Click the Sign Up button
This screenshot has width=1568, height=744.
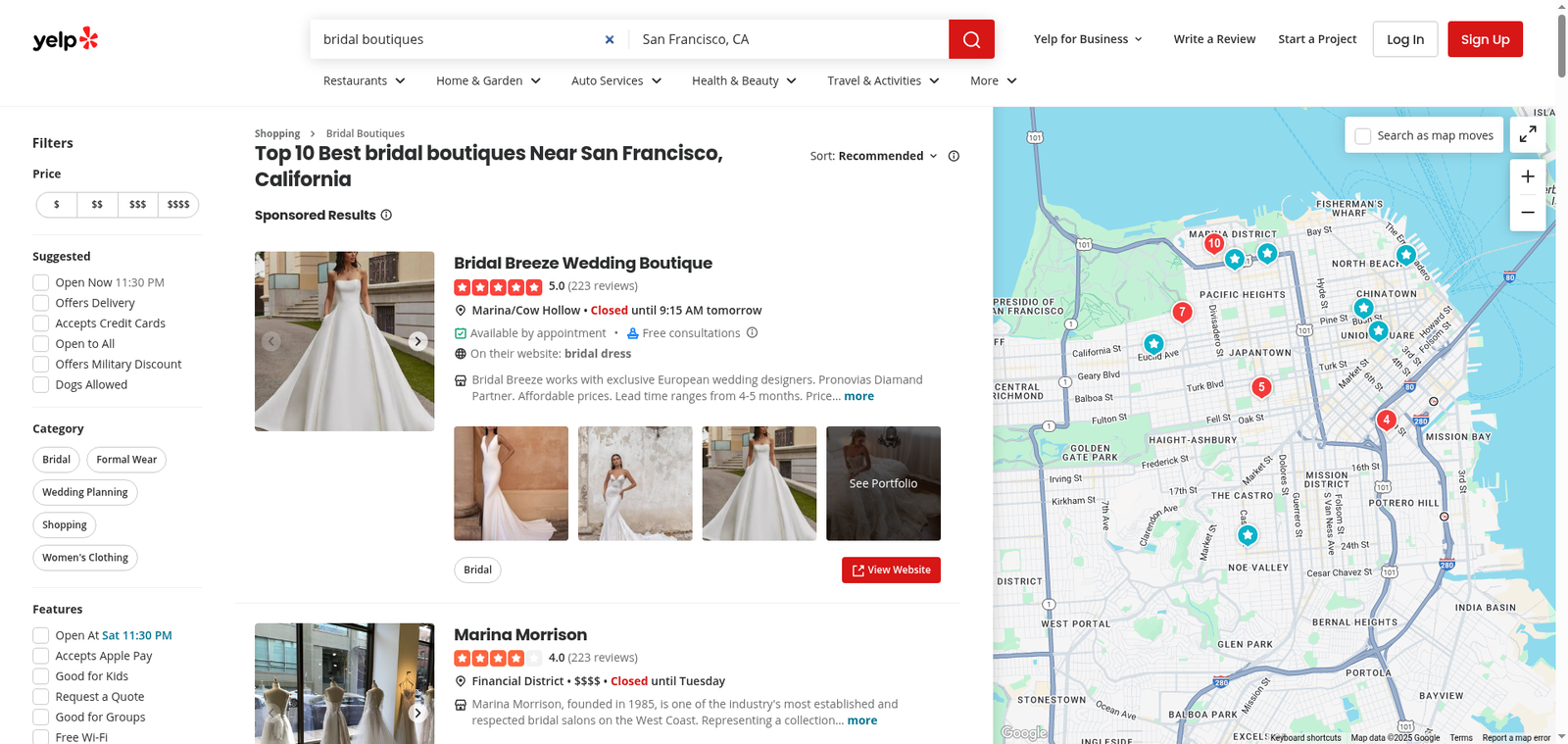[x=1485, y=39]
